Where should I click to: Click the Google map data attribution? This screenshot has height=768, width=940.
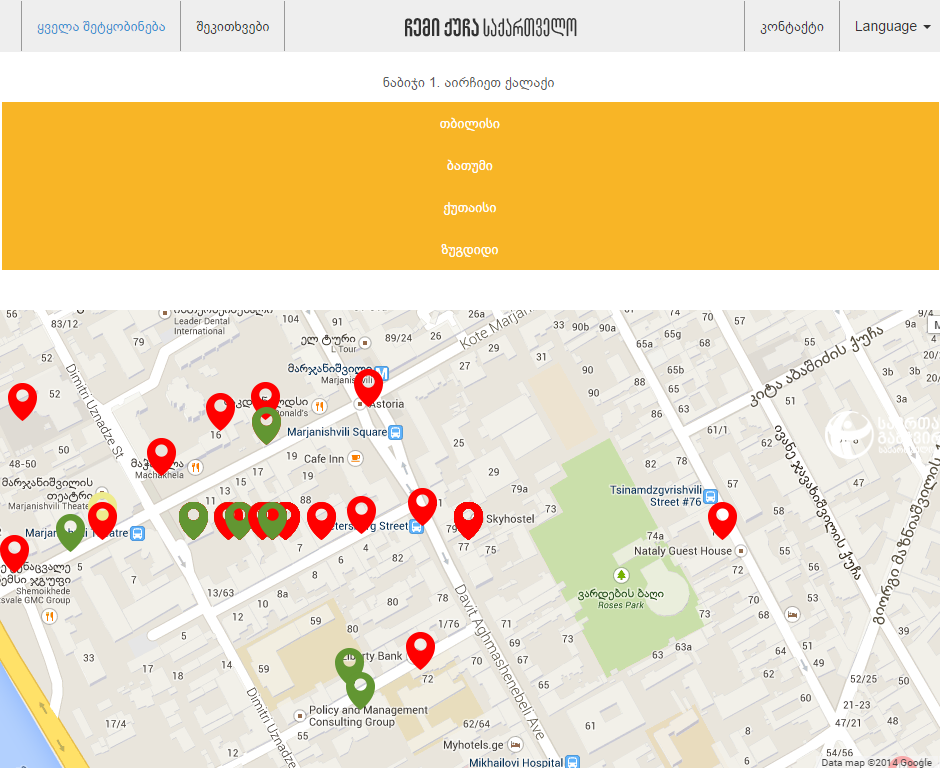point(876,763)
